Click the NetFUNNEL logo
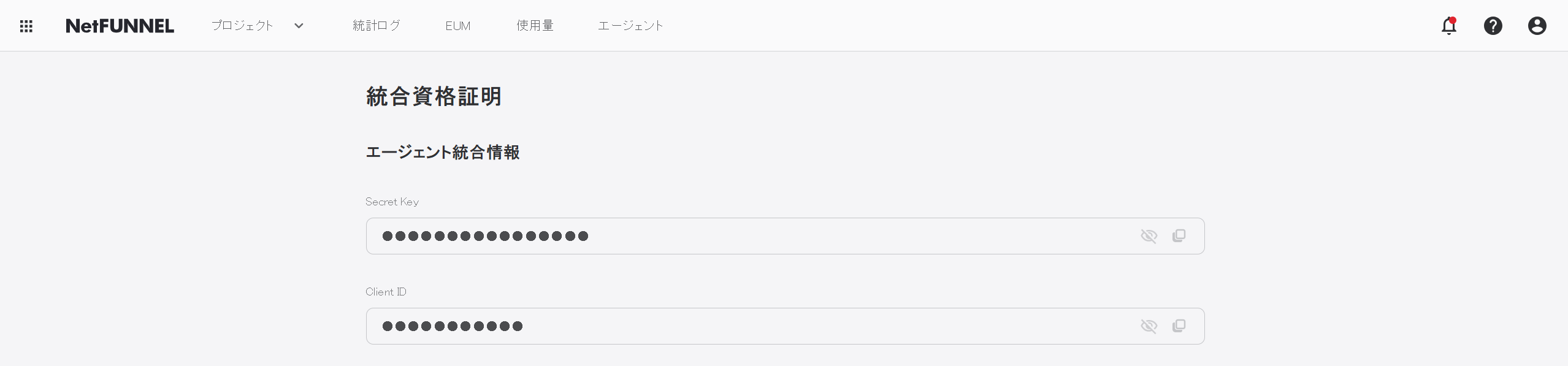 click(x=120, y=26)
